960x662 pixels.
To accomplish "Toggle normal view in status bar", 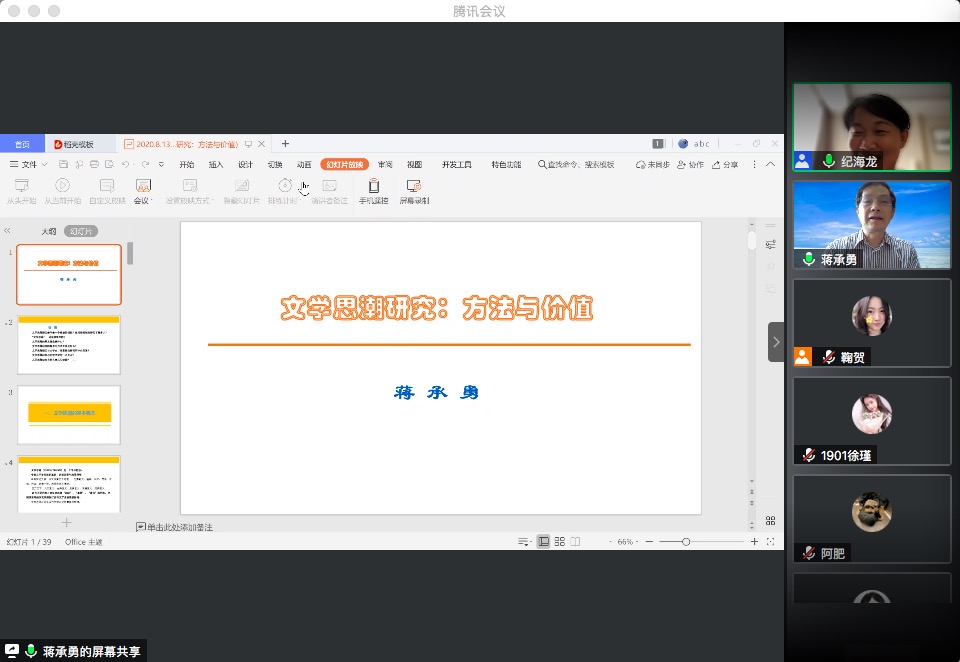I will [x=543, y=541].
